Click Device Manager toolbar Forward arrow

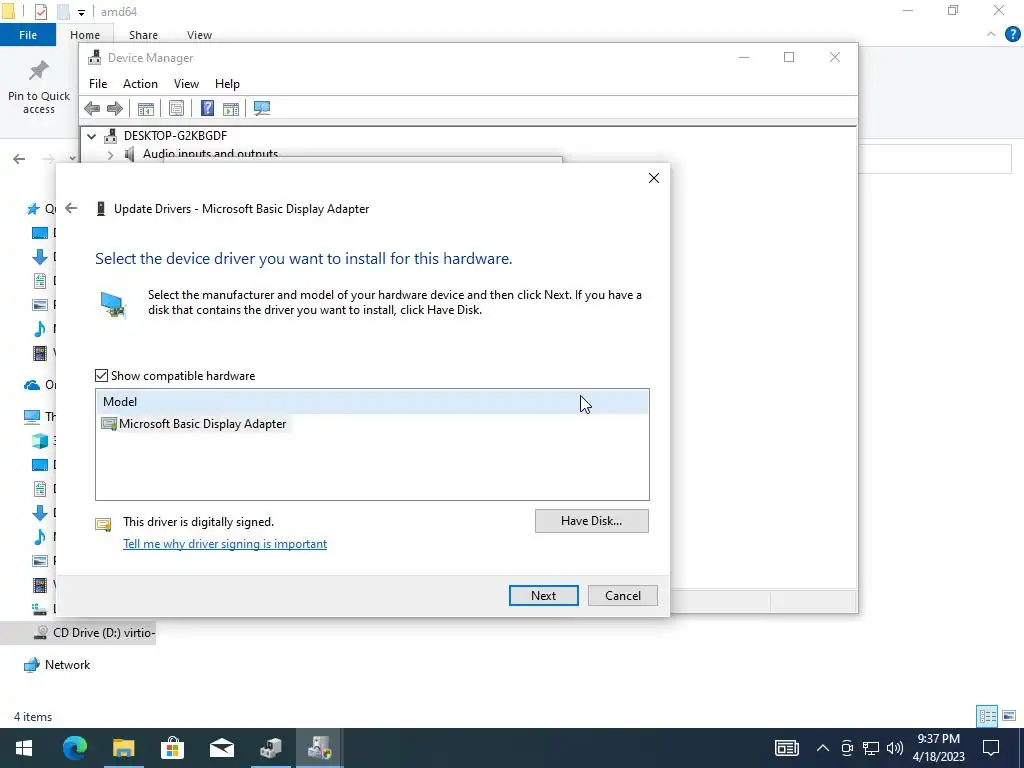(x=115, y=108)
